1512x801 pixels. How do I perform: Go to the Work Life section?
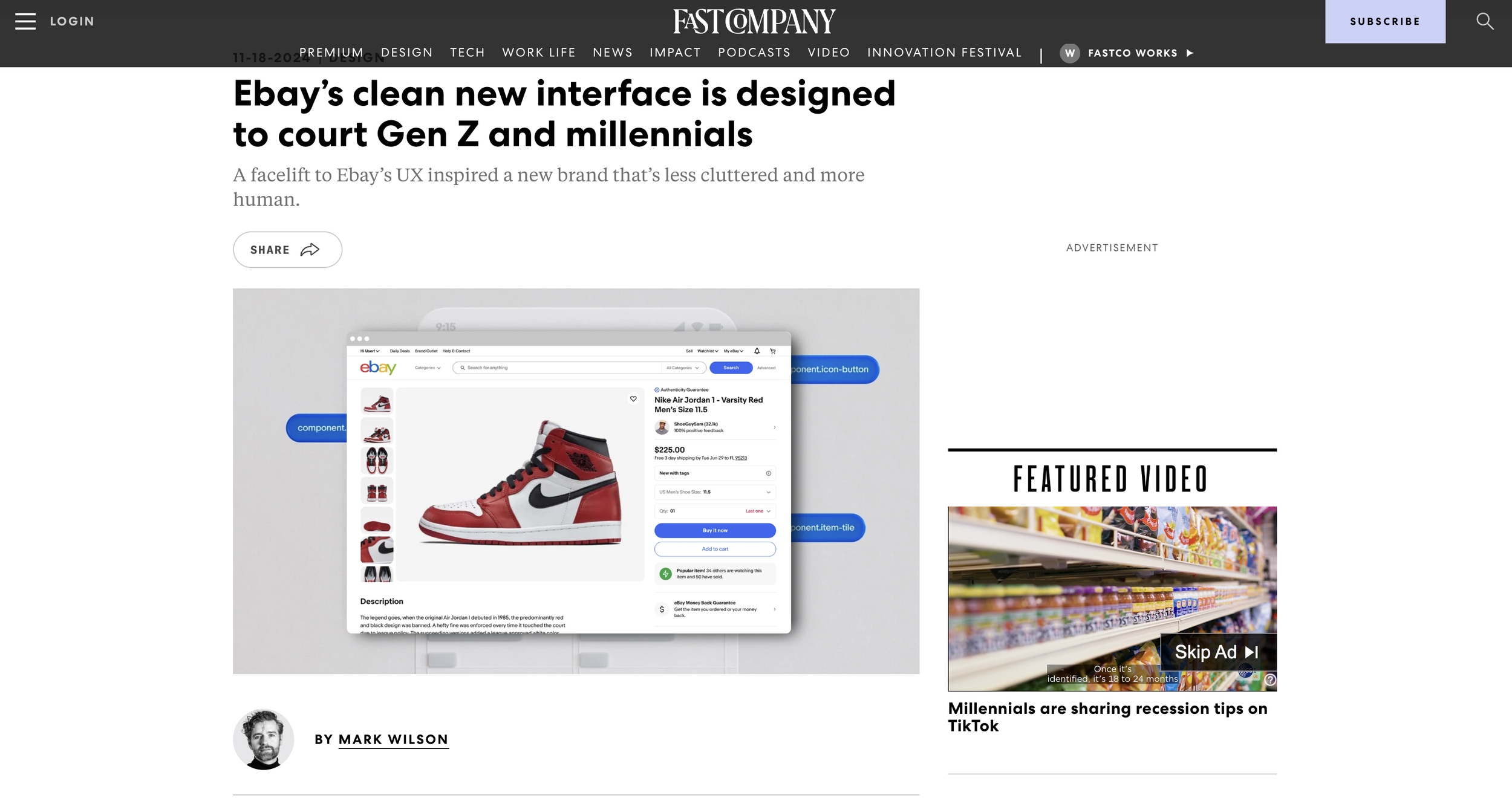(x=539, y=53)
